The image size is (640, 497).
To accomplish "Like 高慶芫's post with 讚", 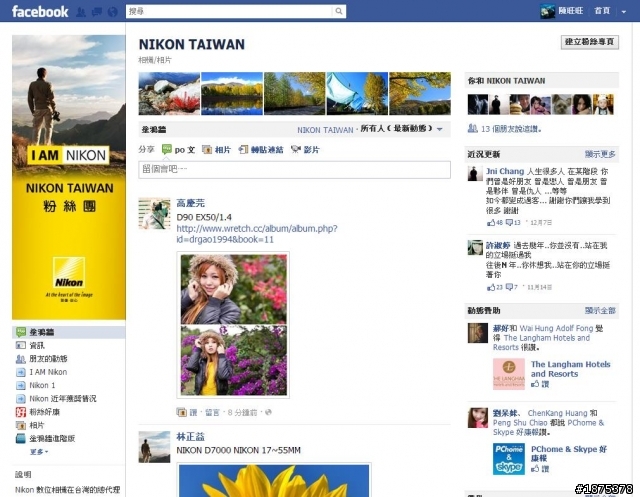I will [x=193, y=413].
